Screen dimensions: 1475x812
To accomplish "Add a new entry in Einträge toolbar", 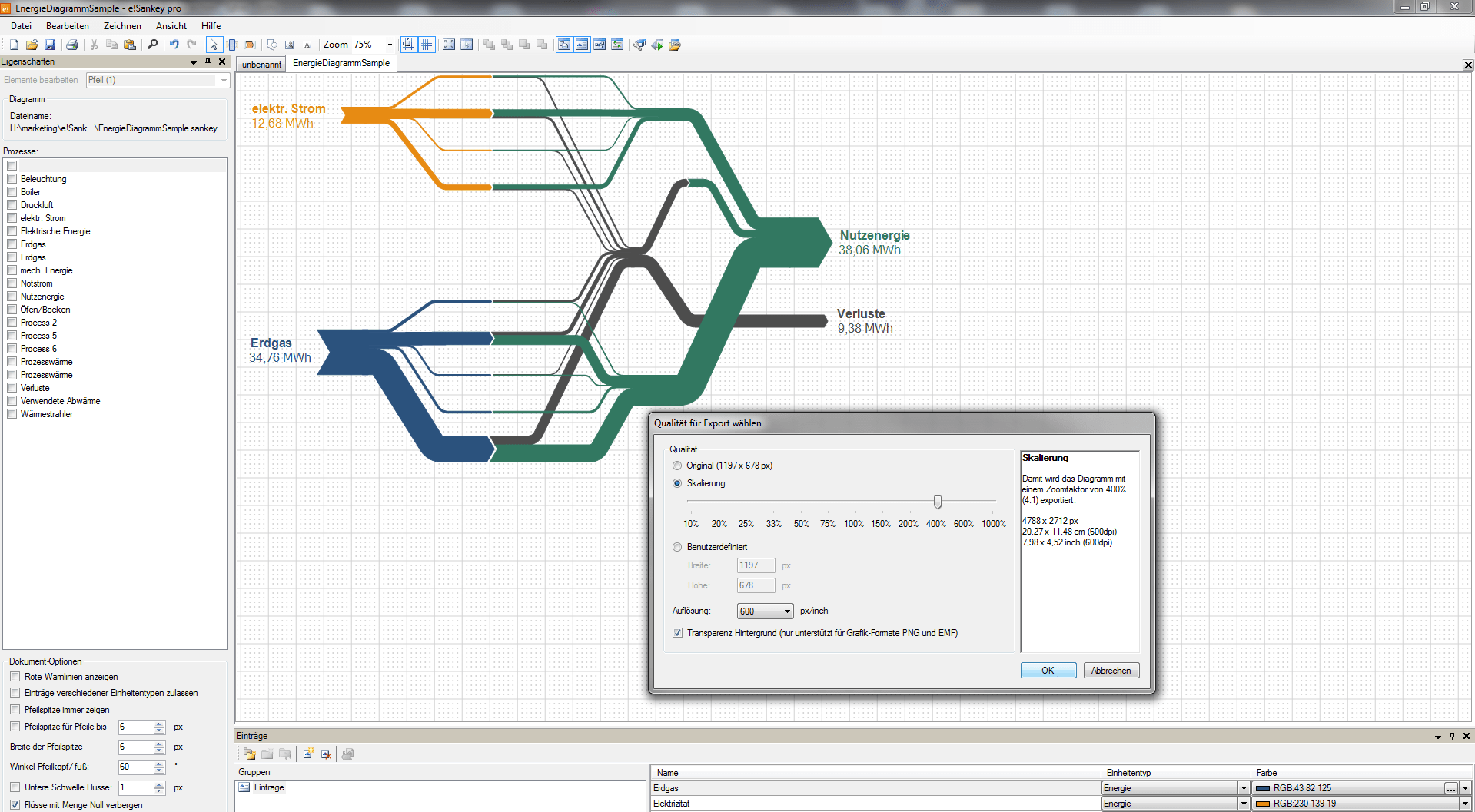I will pos(308,754).
